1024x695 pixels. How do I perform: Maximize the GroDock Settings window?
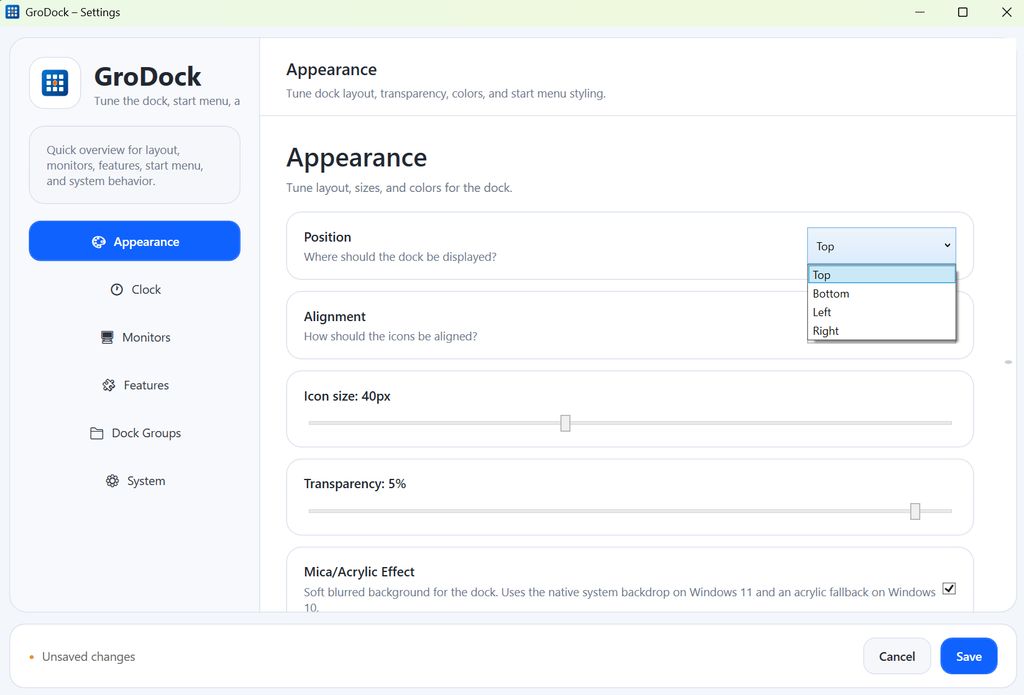coord(963,12)
